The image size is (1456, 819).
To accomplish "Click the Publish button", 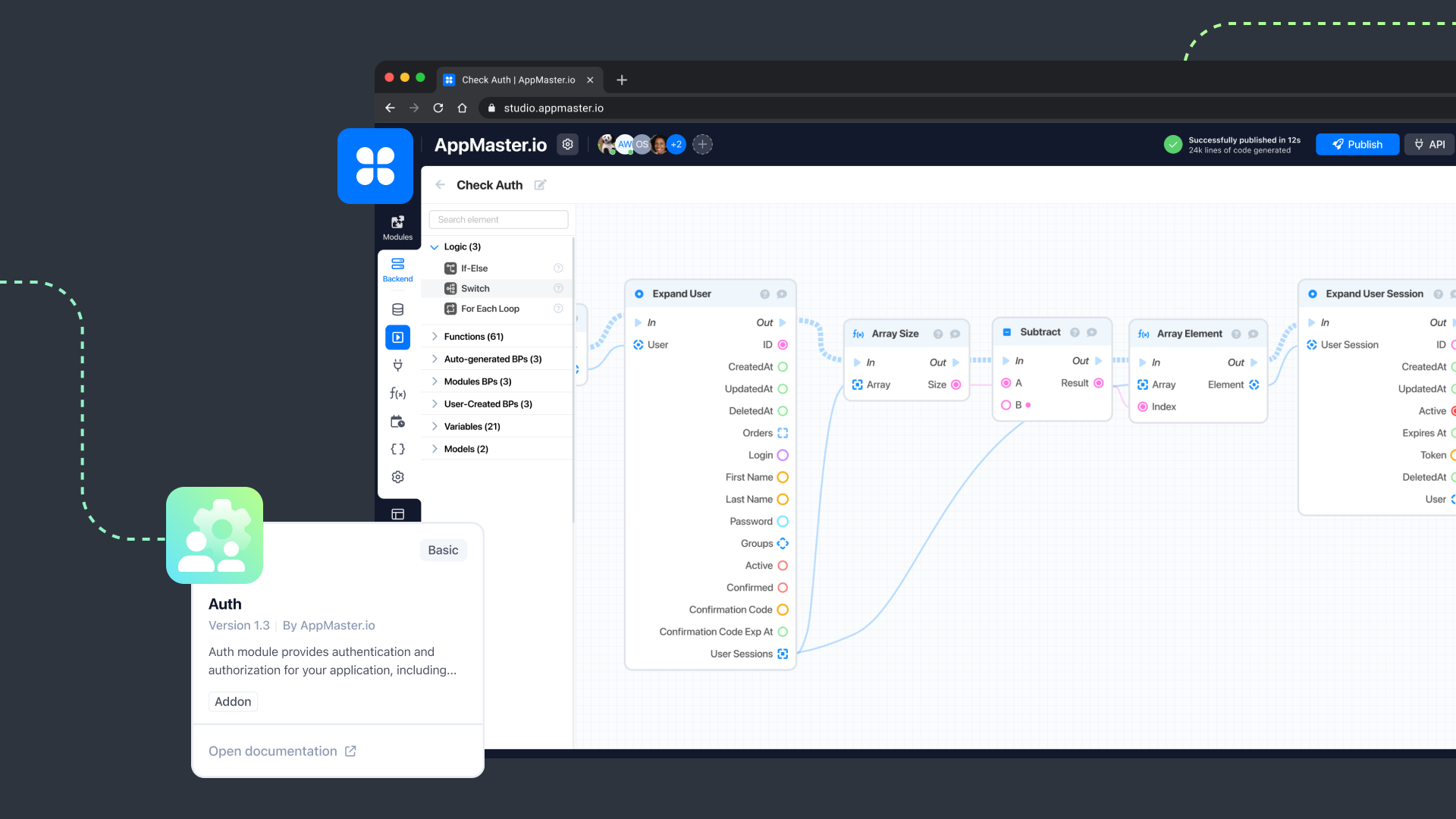I will point(1357,144).
